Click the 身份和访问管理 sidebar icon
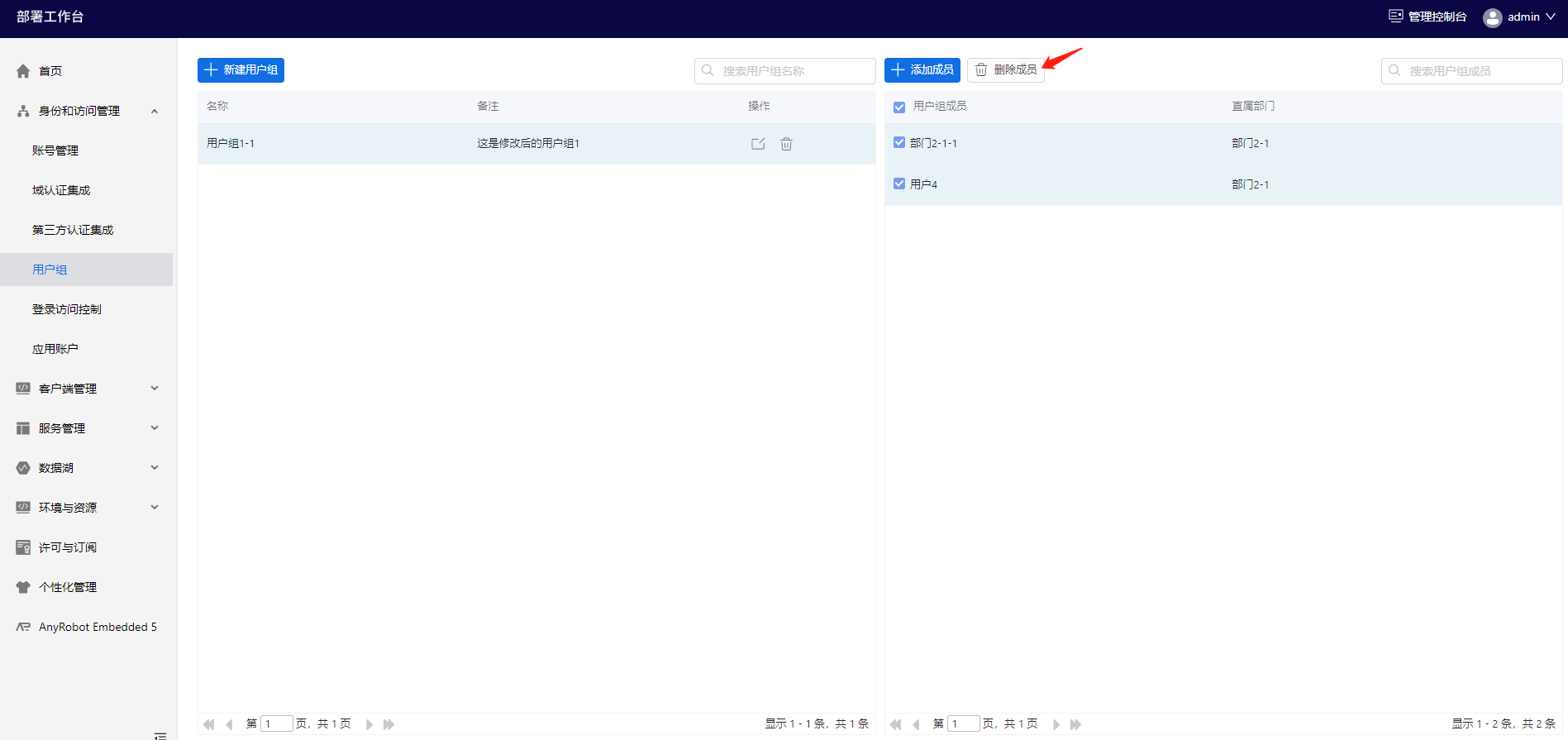 click(x=23, y=111)
